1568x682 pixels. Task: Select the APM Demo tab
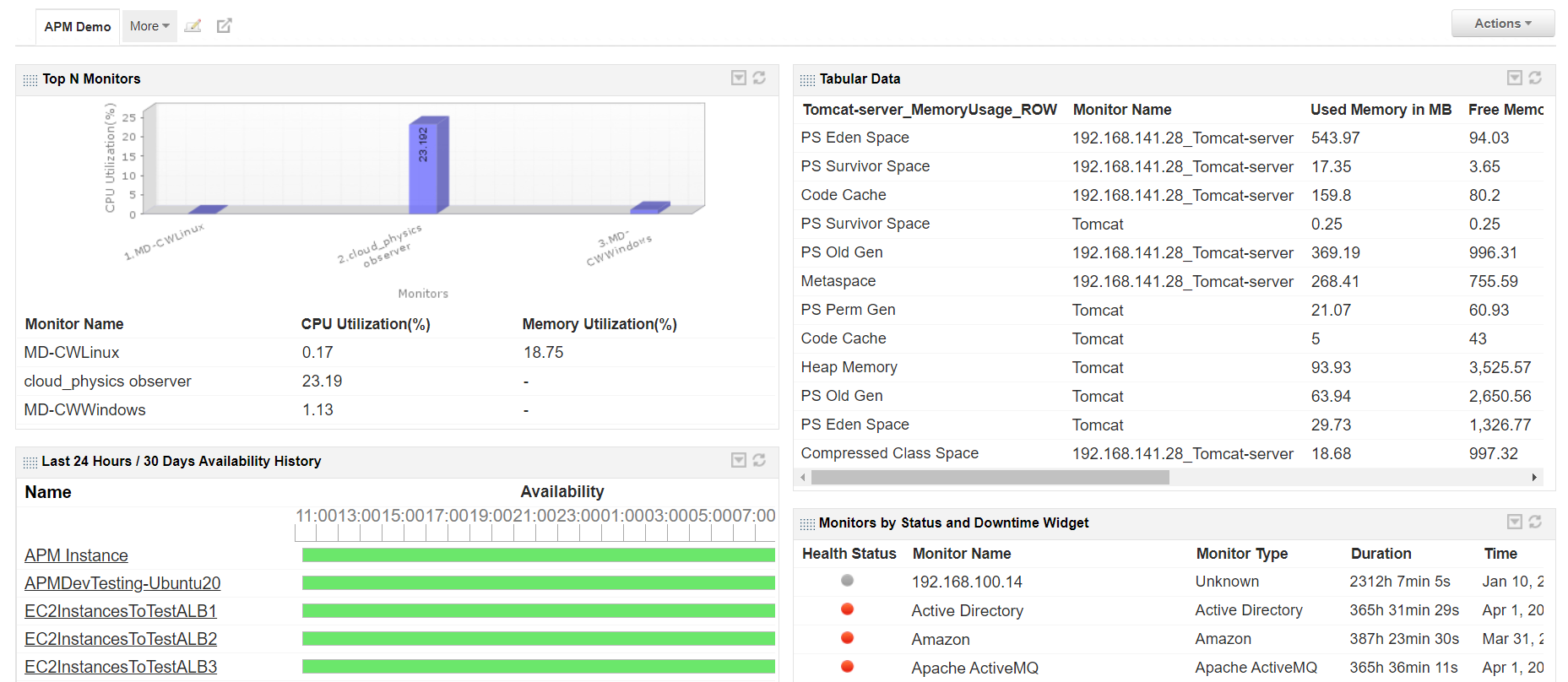tap(78, 27)
